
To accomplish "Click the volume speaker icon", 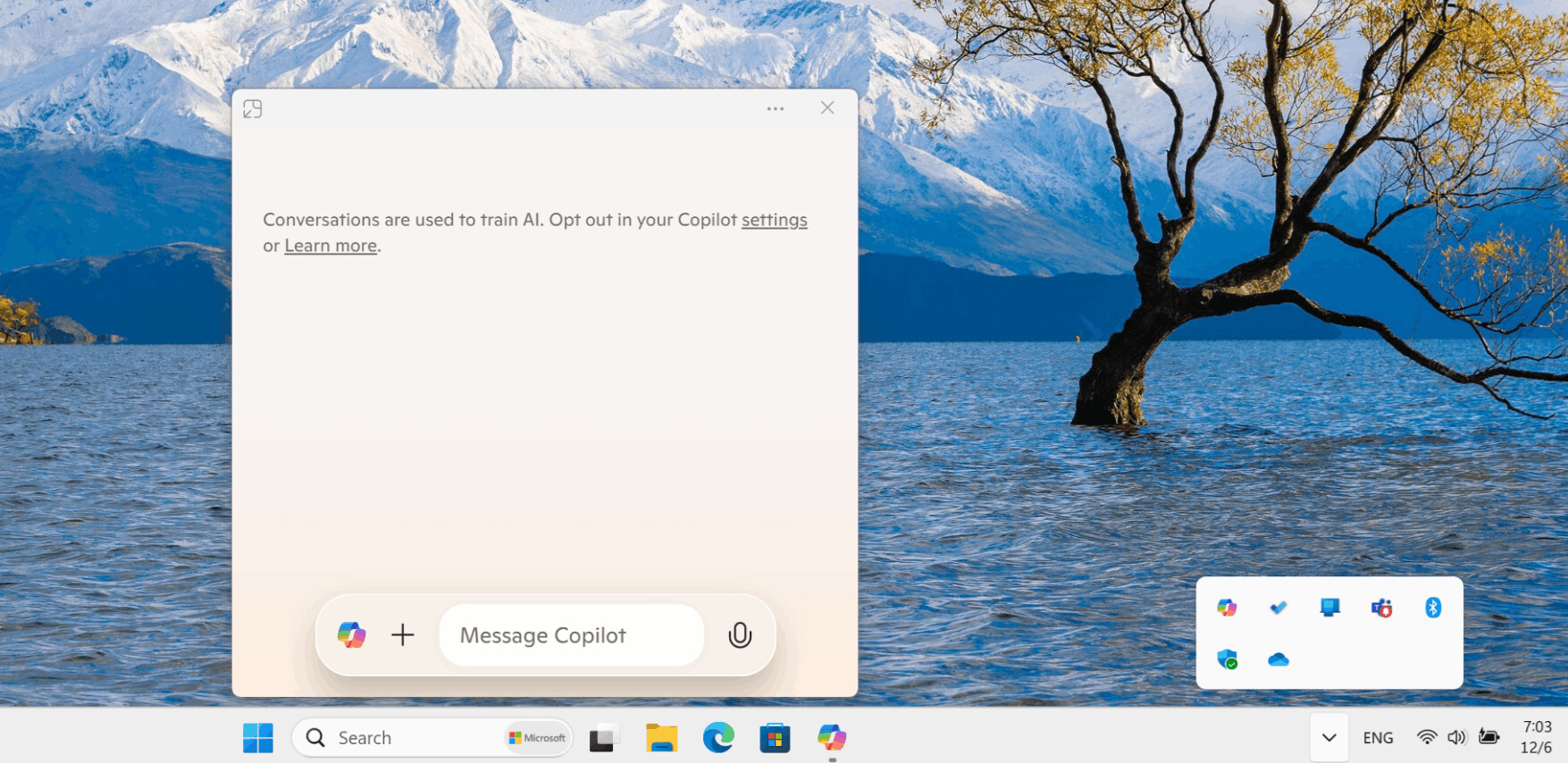I will (1457, 737).
